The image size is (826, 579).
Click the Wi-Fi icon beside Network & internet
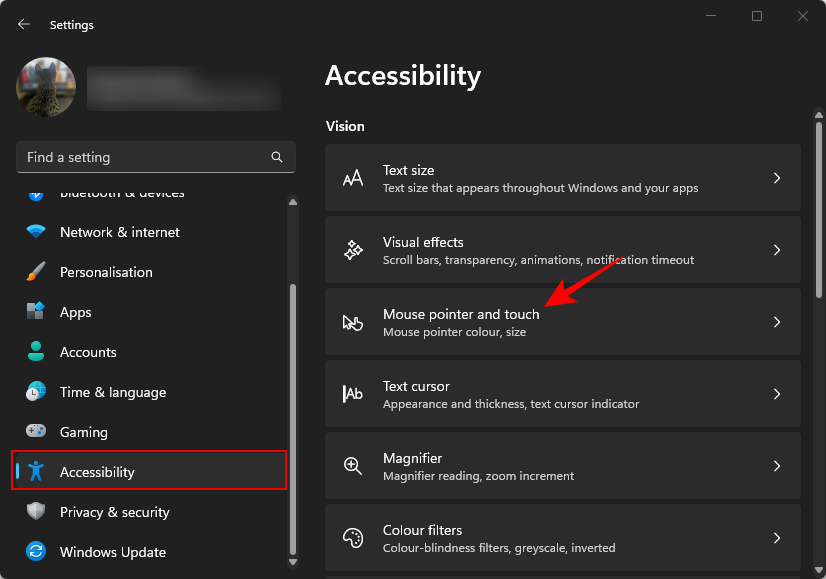point(36,231)
